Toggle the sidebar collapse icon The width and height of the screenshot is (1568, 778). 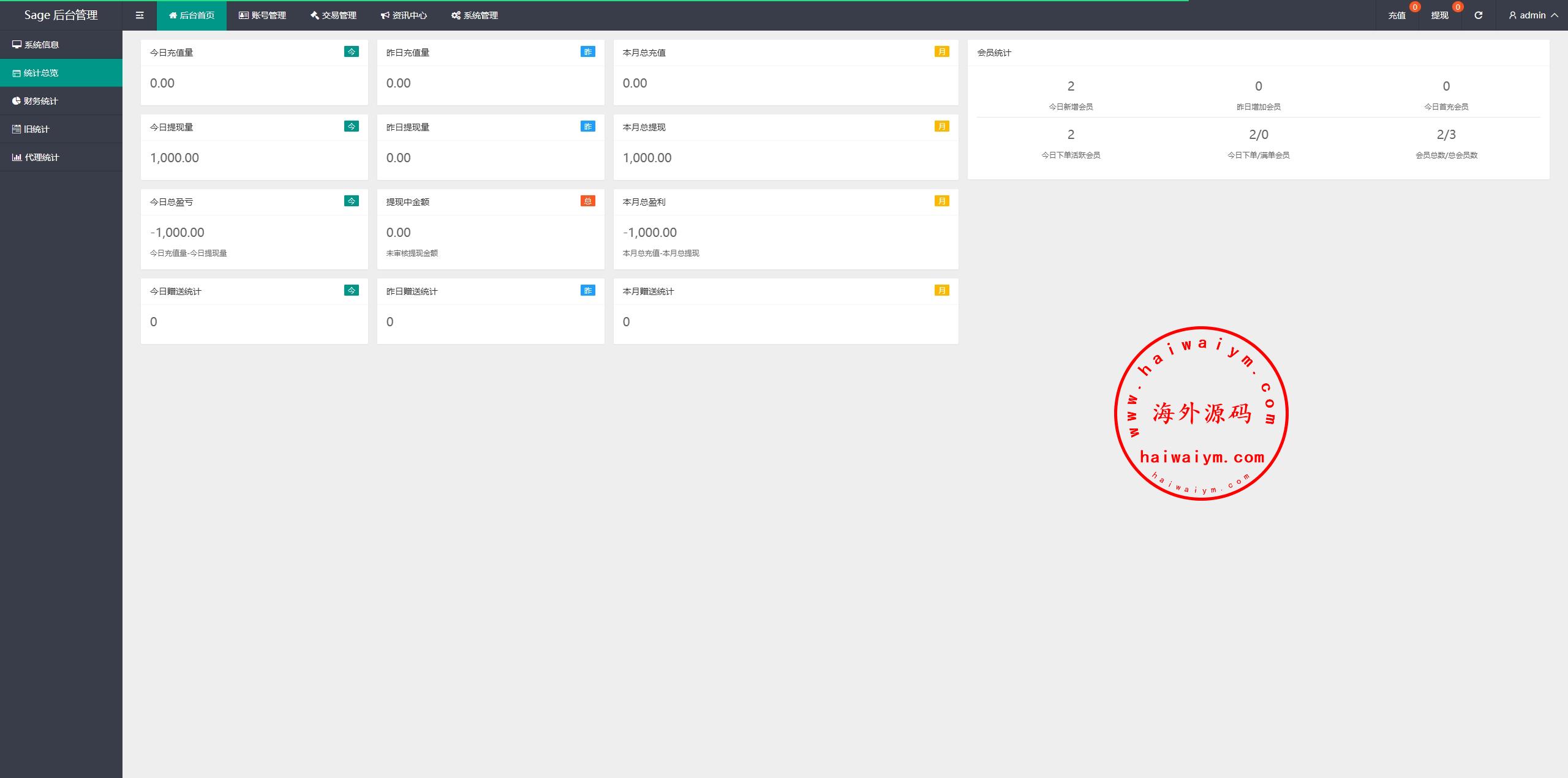point(140,15)
